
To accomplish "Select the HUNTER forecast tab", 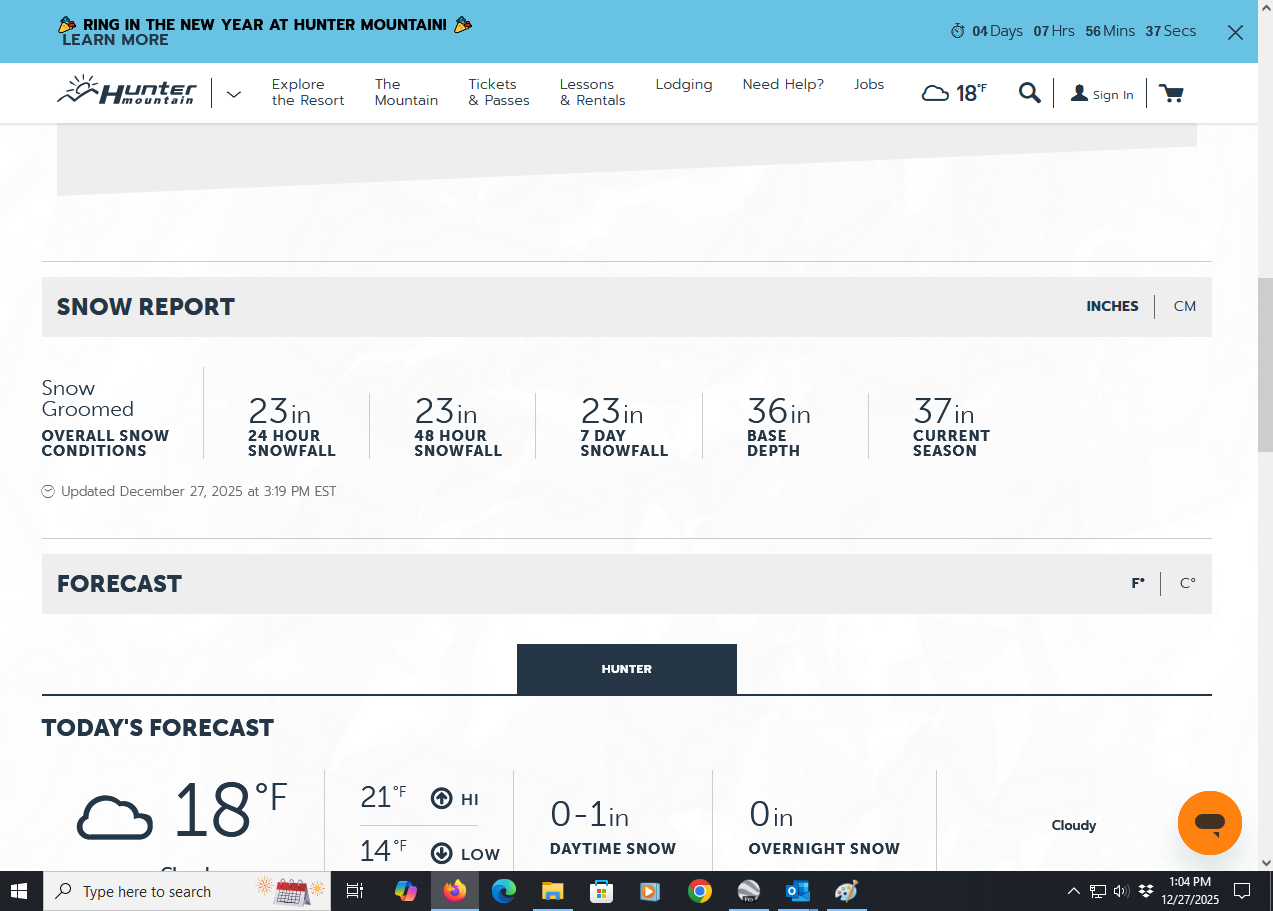I will (x=626, y=669).
